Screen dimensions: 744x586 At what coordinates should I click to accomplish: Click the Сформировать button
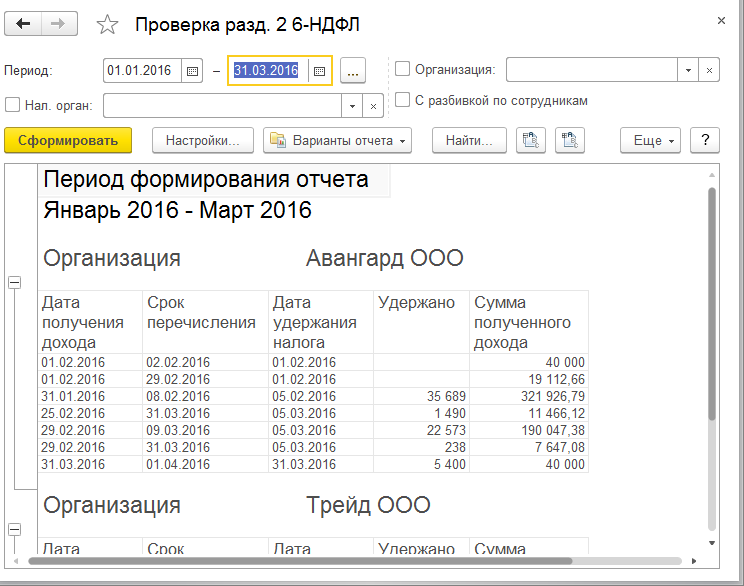68,141
